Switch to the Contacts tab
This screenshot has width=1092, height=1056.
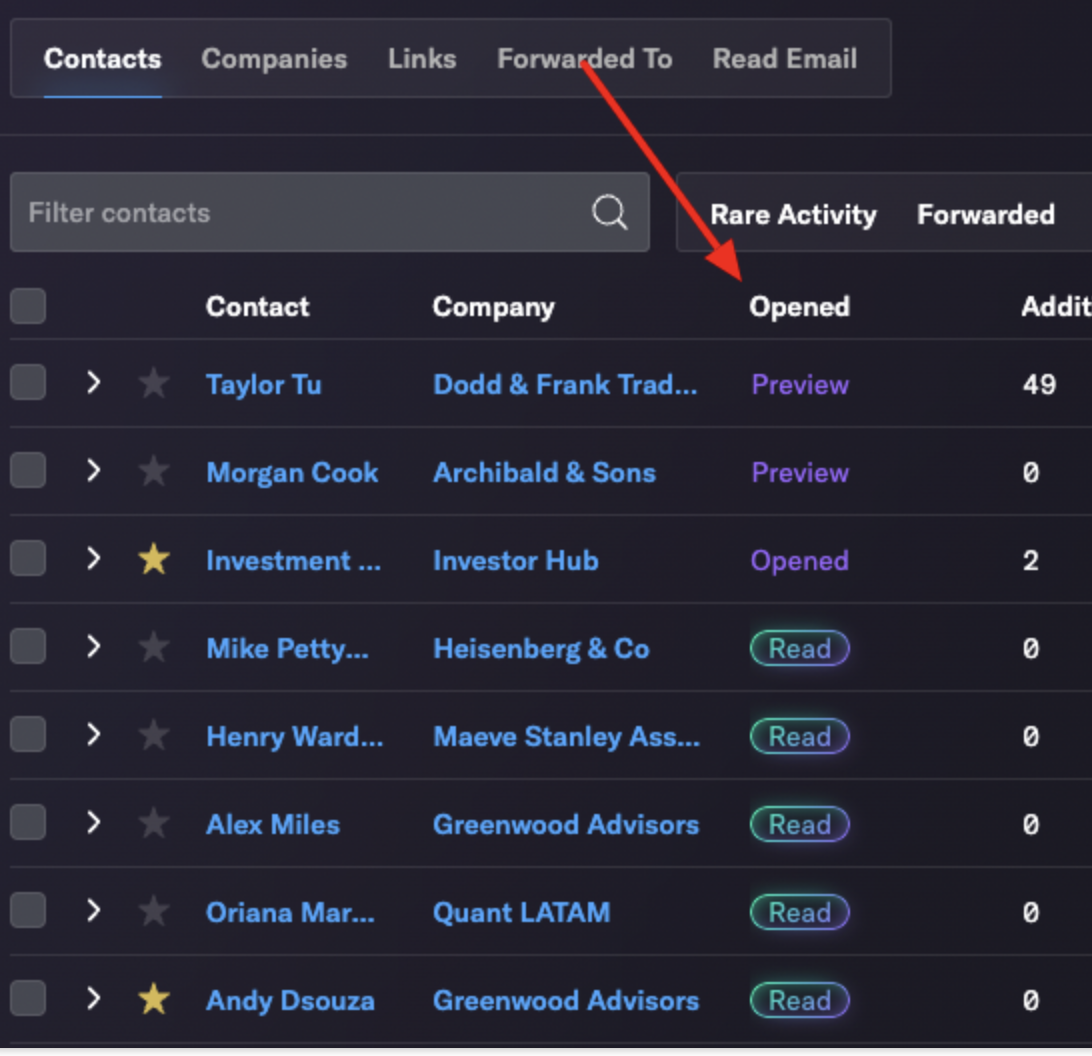tap(102, 59)
